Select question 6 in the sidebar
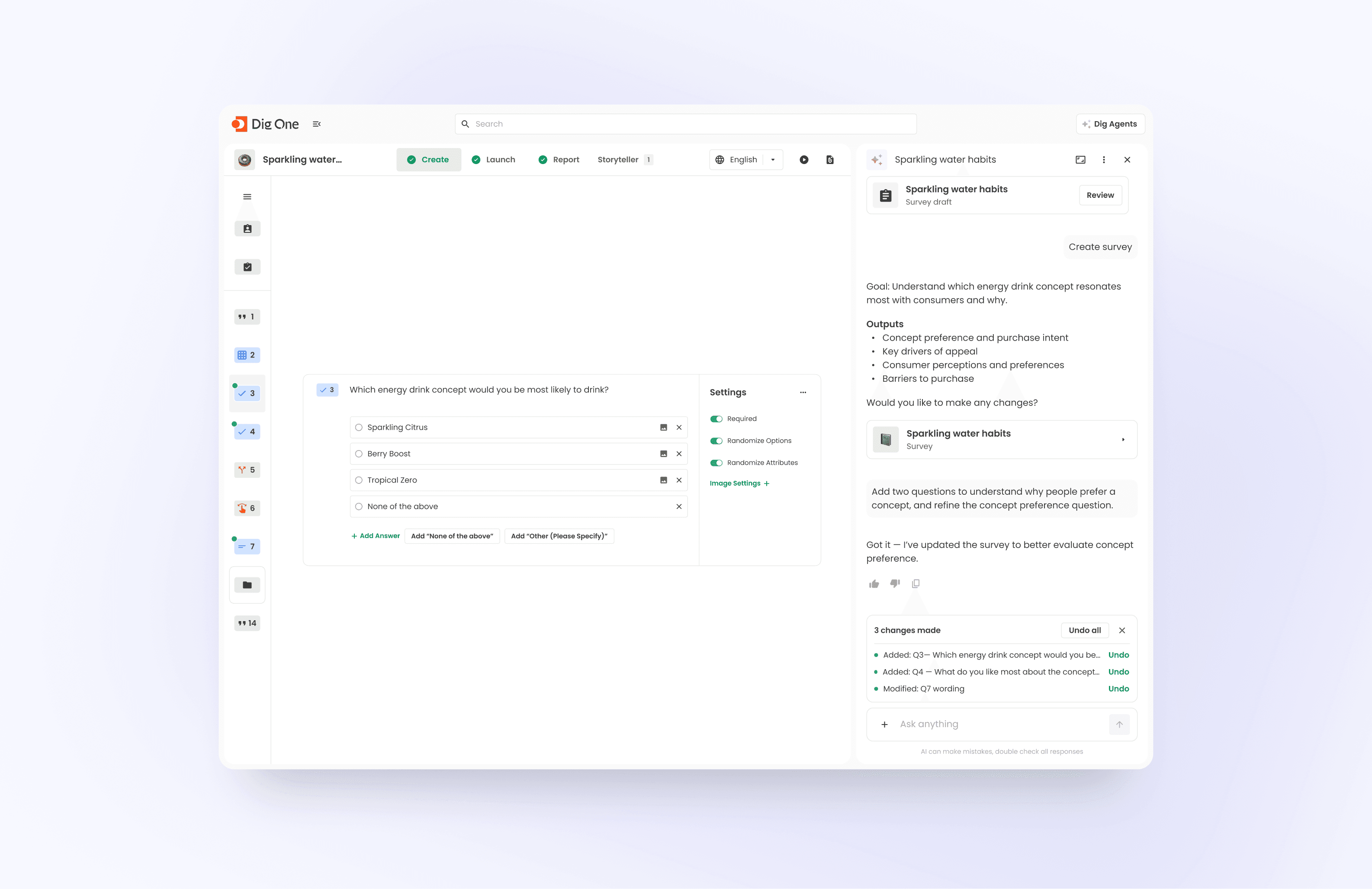The width and height of the screenshot is (1372, 889). (x=247, y=508)
